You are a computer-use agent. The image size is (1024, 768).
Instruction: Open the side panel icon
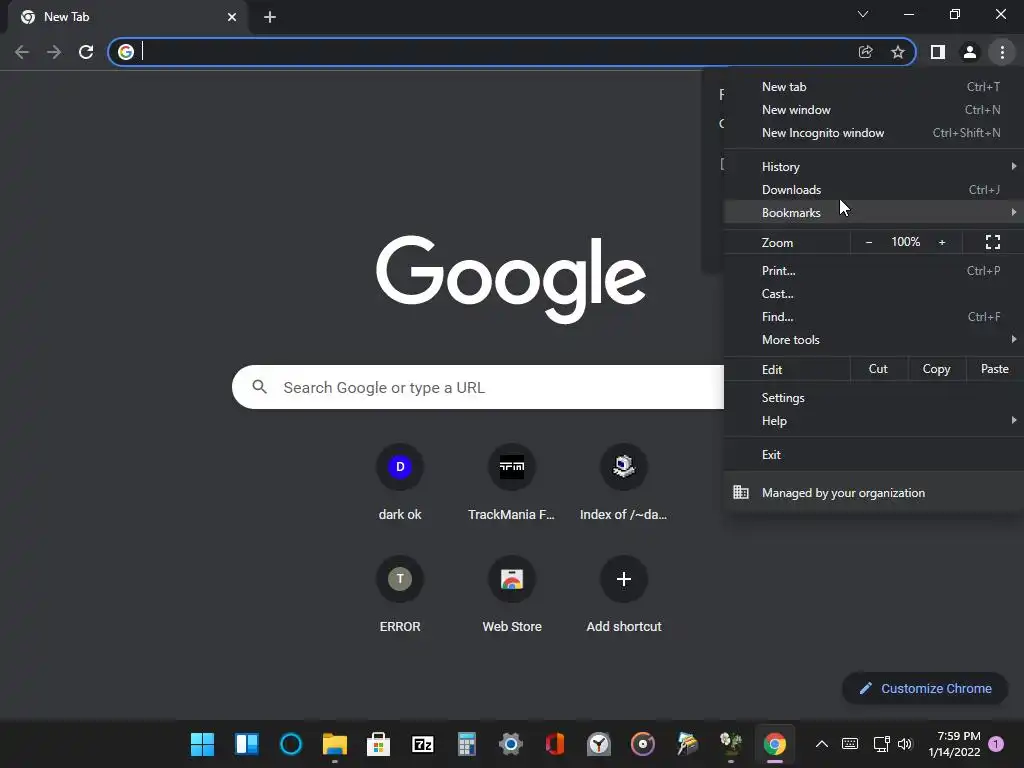click(x=938, y=52)
